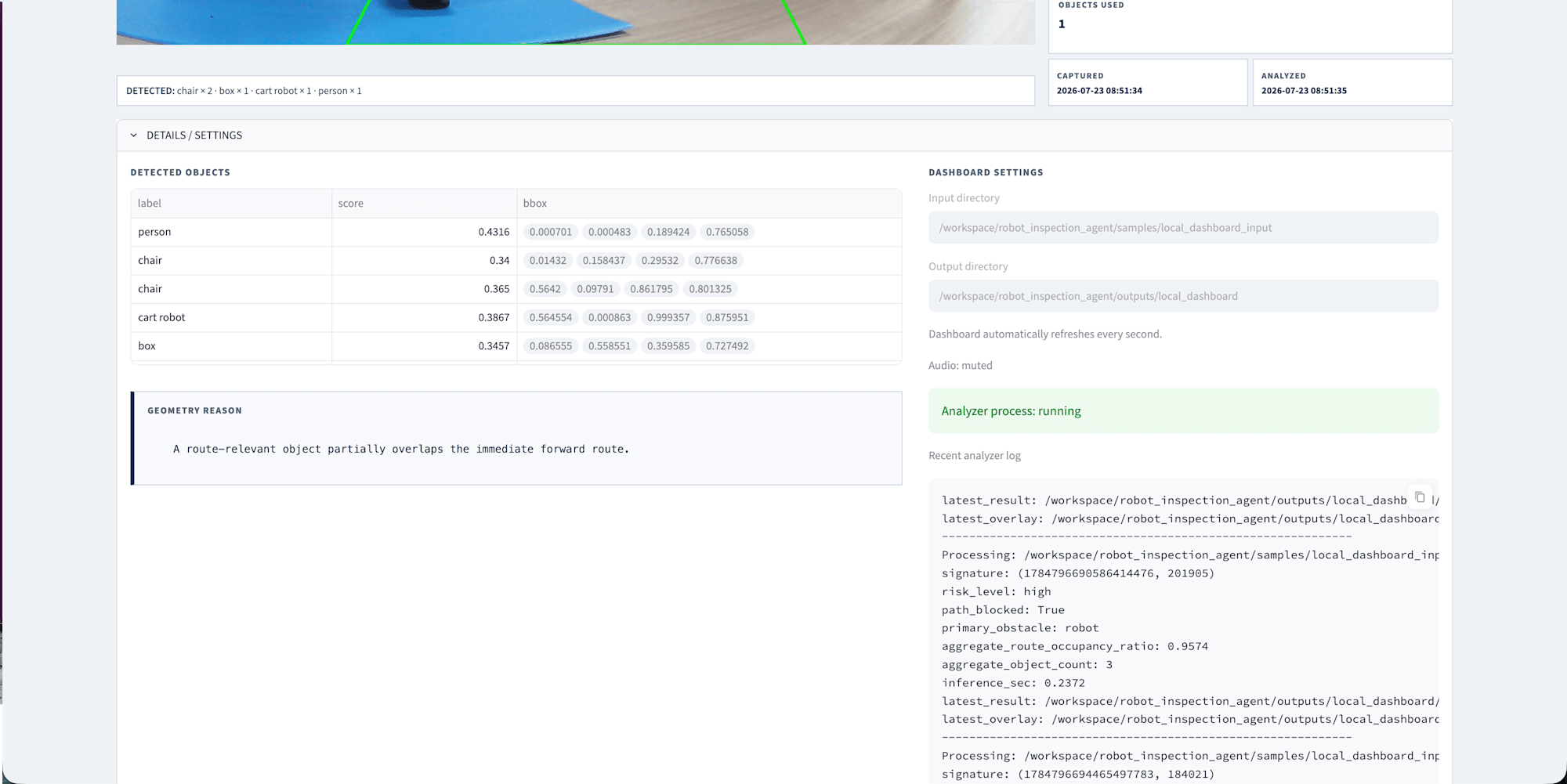Select the chair label with score 0.365
The image size is (1567, 784).
pyautogui.click(x=150, y=289)
